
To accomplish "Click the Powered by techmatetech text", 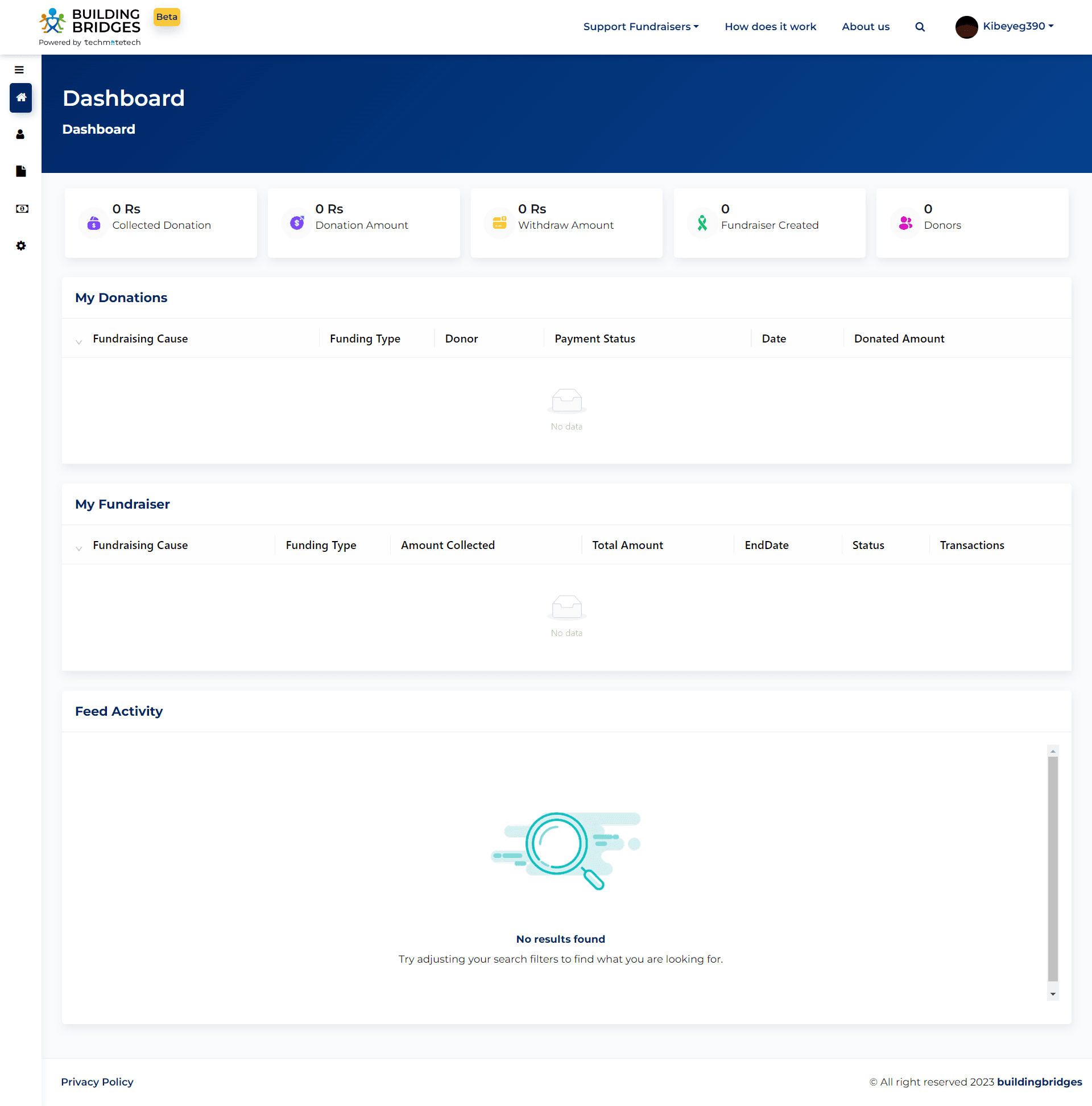I will 89,43.
